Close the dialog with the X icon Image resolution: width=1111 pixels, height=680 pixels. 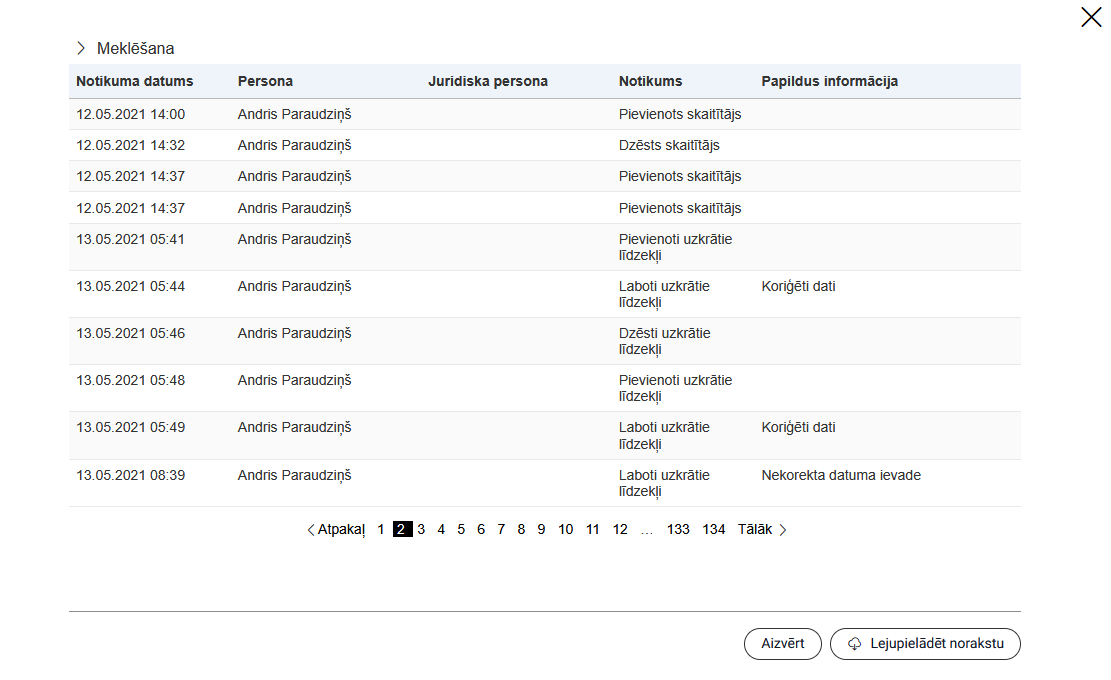(x=1091, y=17)
